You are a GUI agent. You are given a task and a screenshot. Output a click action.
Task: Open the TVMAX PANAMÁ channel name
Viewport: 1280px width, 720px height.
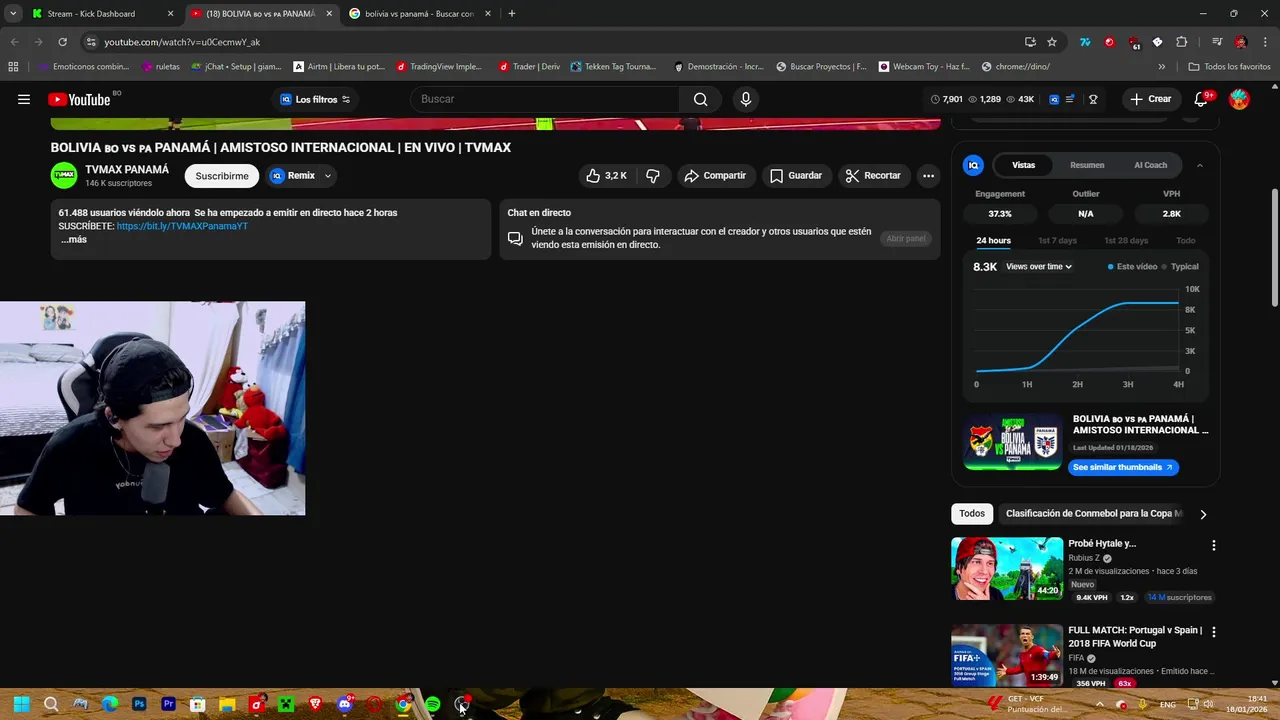127,170
